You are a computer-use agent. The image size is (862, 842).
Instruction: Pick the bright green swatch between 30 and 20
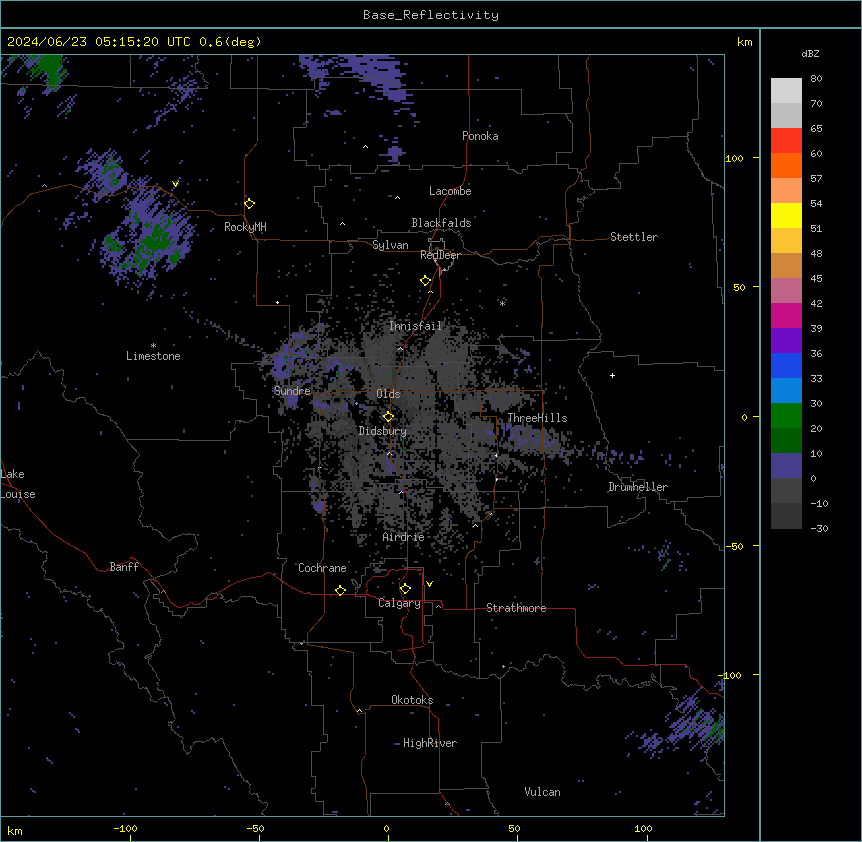click(786, 416)
